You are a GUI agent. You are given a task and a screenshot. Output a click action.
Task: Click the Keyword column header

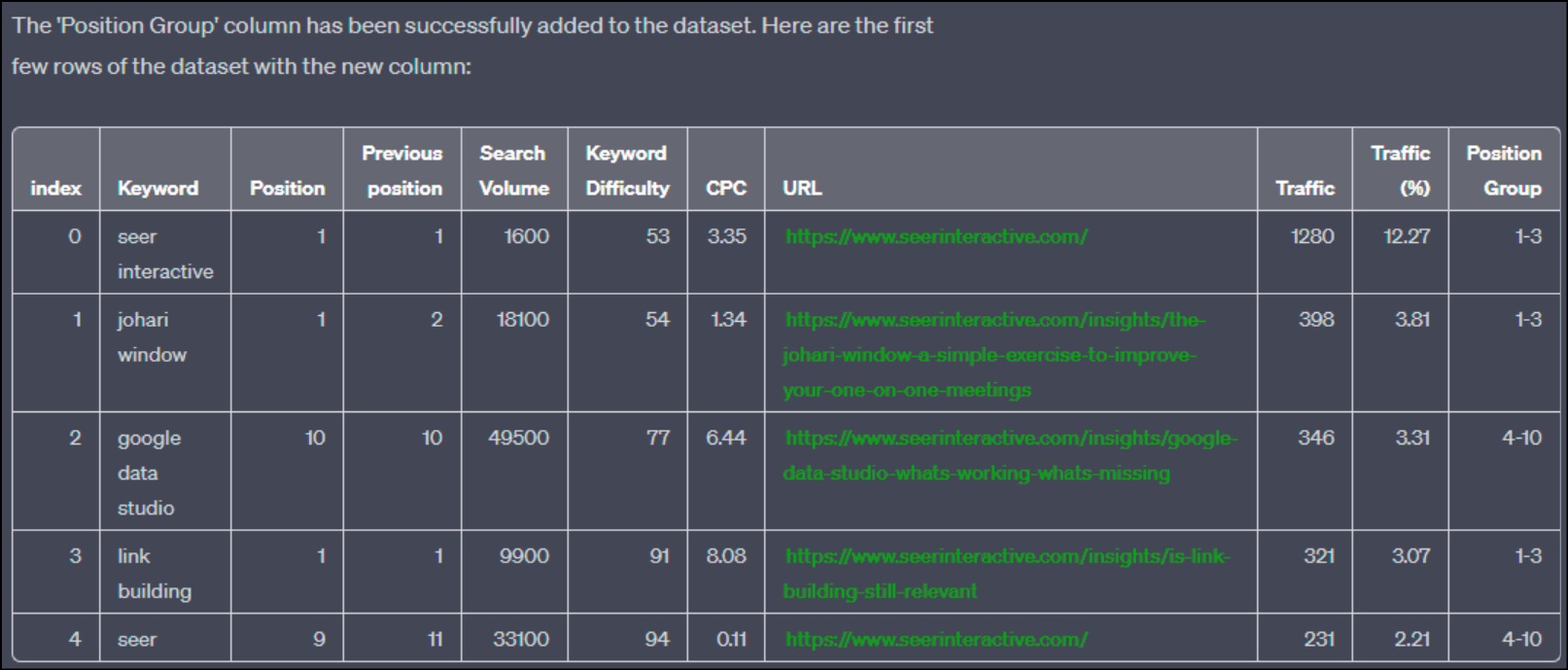pos(157,188)
